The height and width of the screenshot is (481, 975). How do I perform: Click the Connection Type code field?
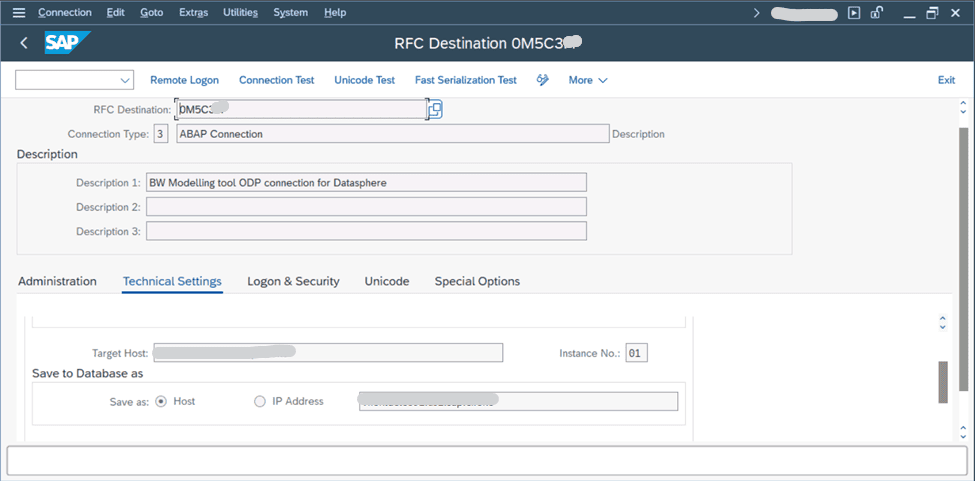click(160, 134)
